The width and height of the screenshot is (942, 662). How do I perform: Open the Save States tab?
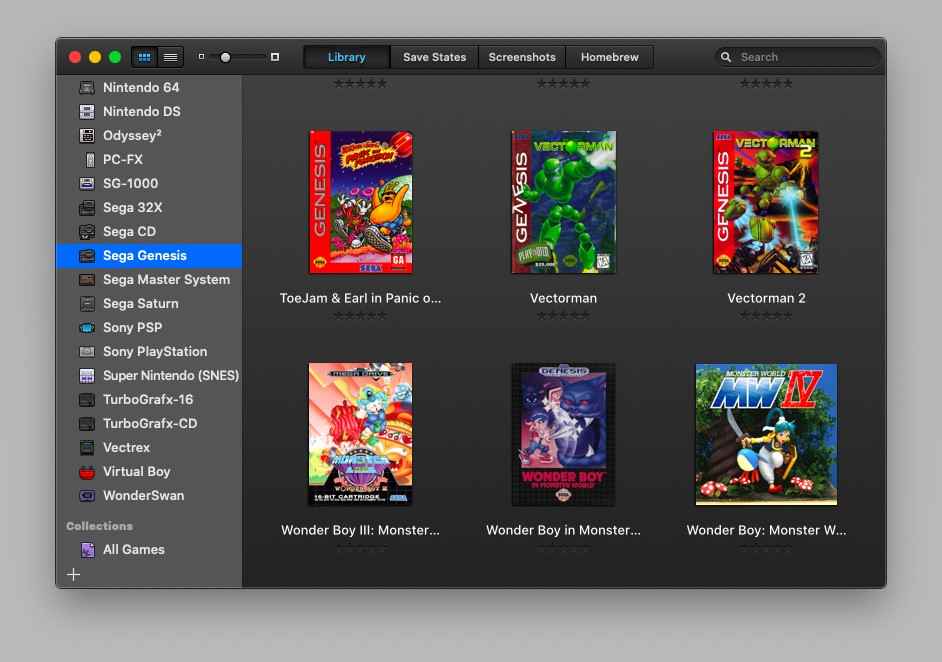pyautogui.click(x=434, y=57)
